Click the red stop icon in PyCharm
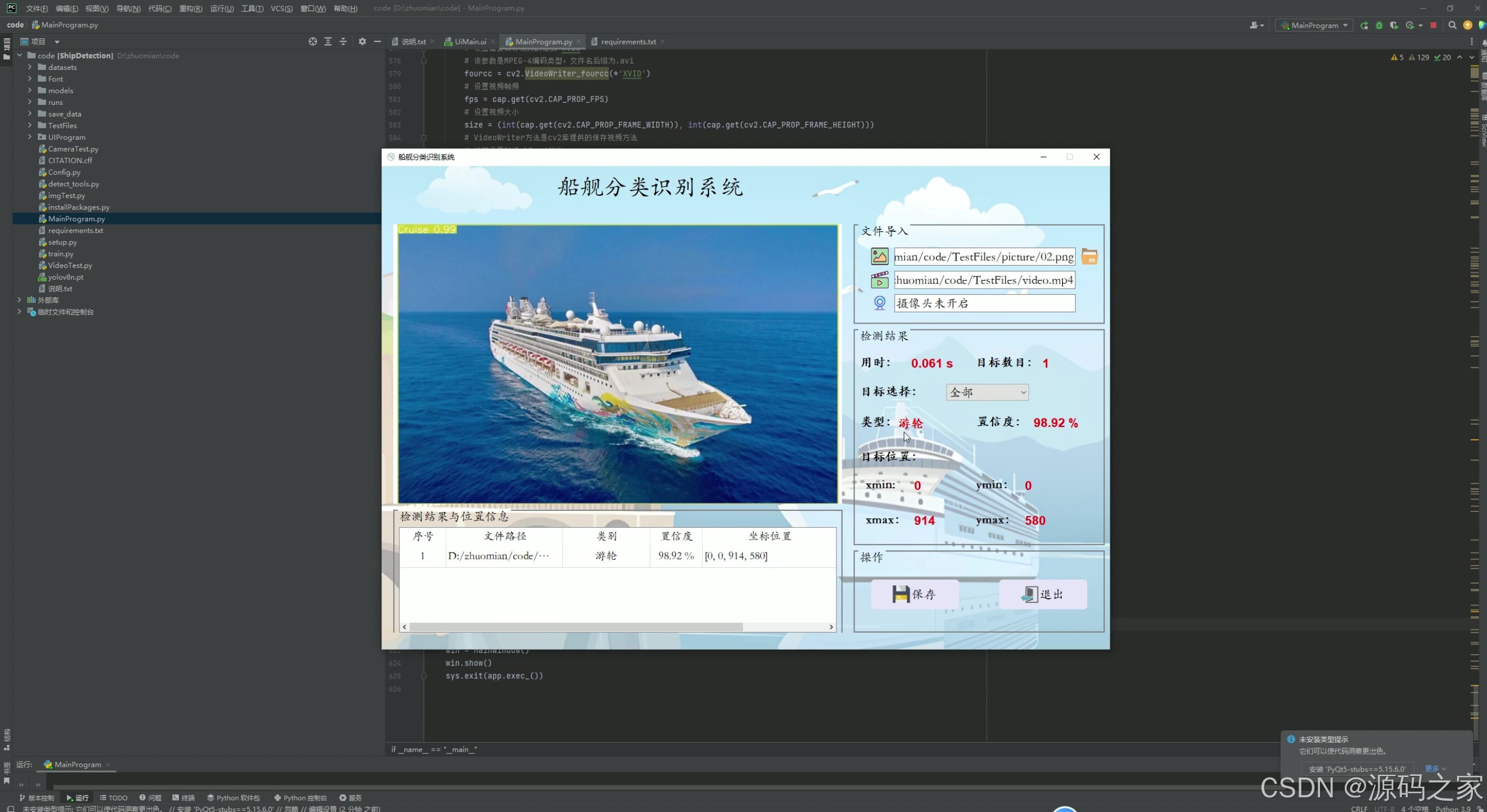Image resolution: width=1487 pixels, height=812 pixels. pos(1433,25)
